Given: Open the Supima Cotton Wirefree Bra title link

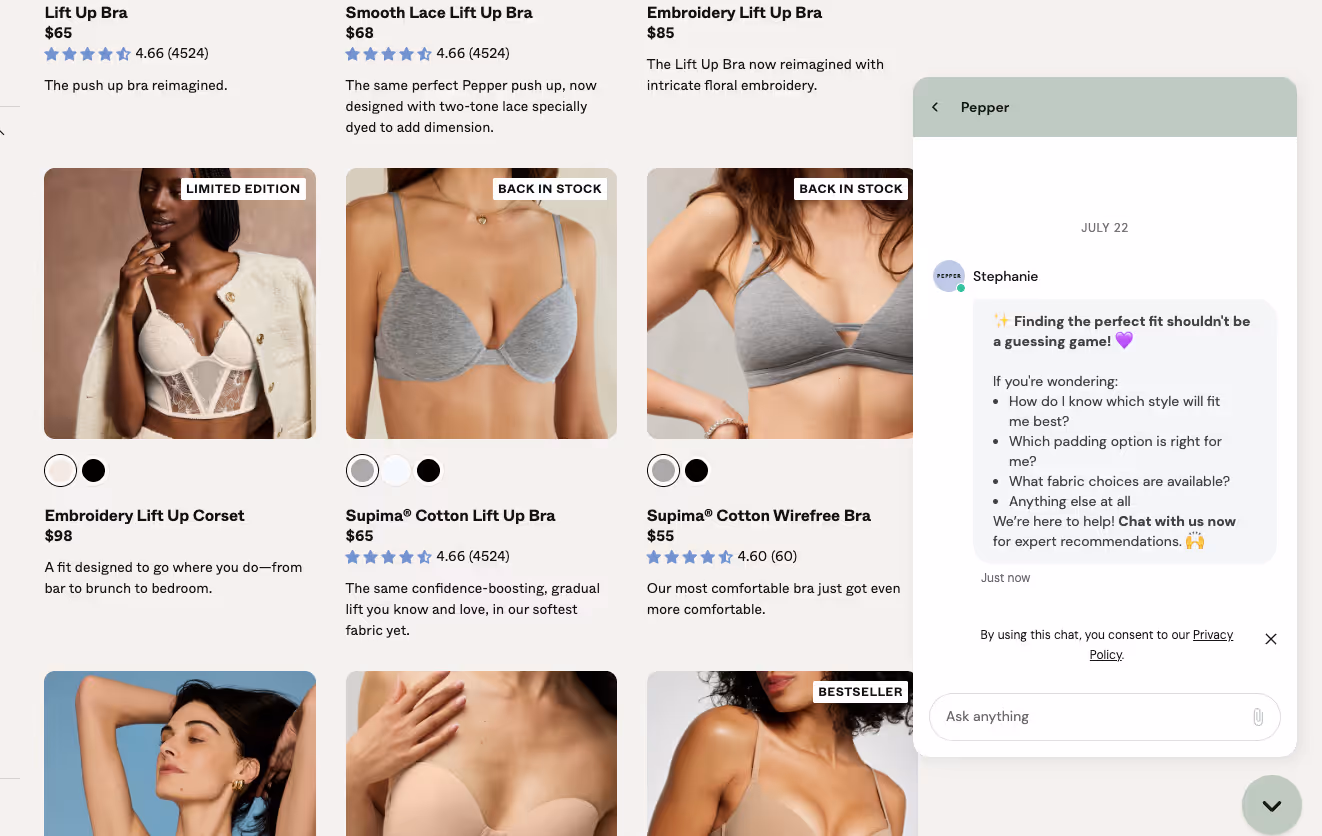Looking at the screenshot, I should [759, 516].
